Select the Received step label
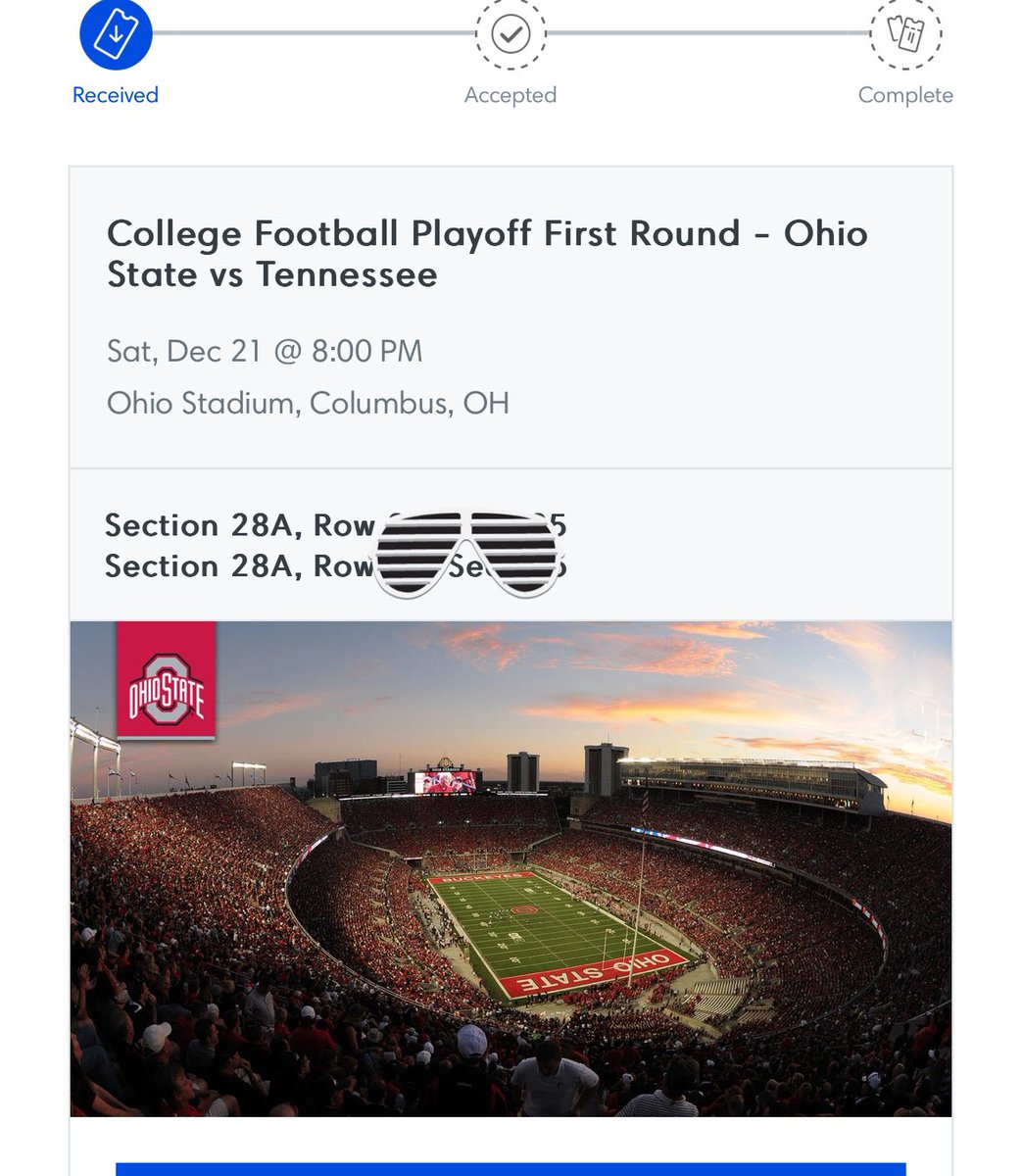 [x=116, y=95]
